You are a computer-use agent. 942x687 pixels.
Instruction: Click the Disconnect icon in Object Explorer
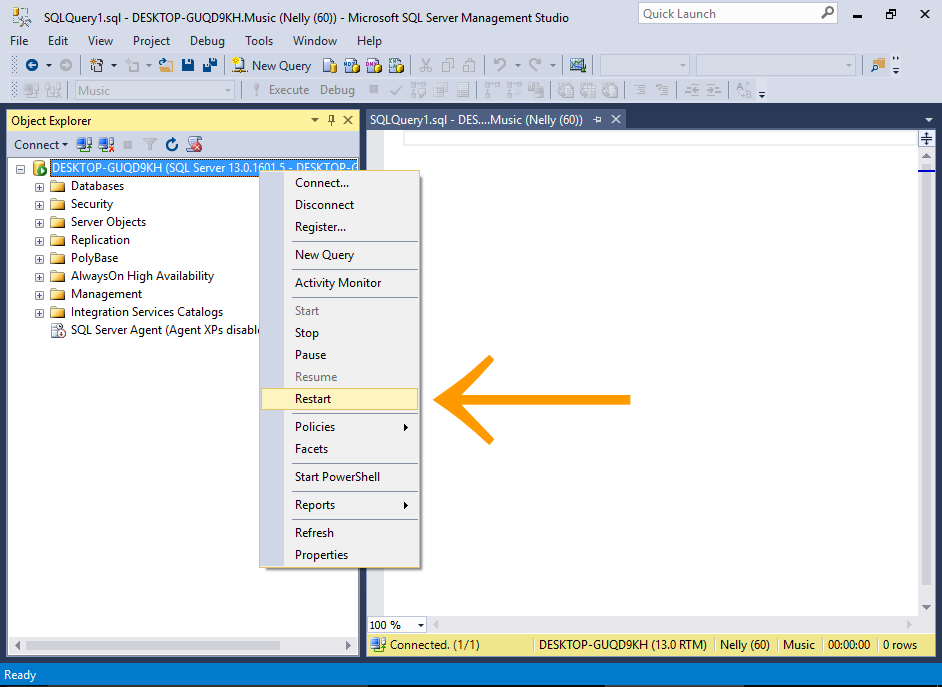tap(107, 144)
